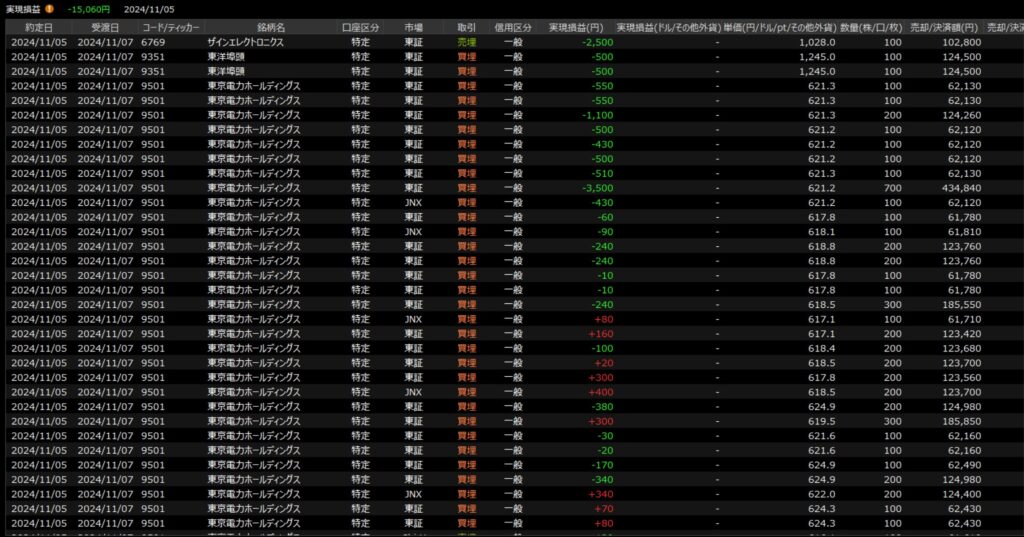Click the 434,840 settlement amount cell
This screenshot has width=1024, height=537.
coord(961,188)
